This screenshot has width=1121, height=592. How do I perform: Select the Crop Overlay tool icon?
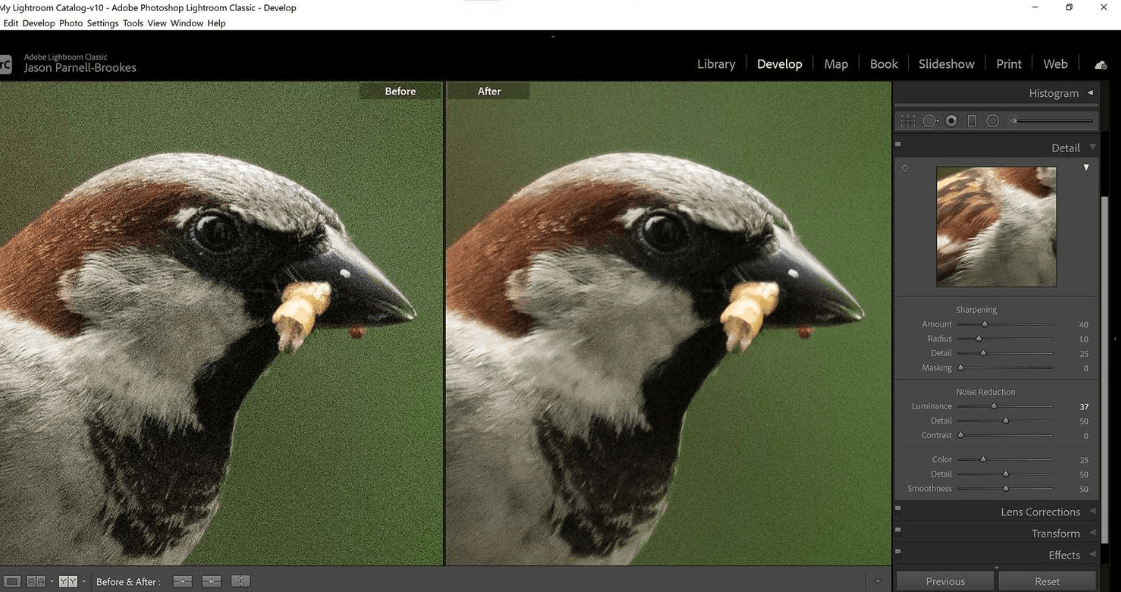coord(908,121)
